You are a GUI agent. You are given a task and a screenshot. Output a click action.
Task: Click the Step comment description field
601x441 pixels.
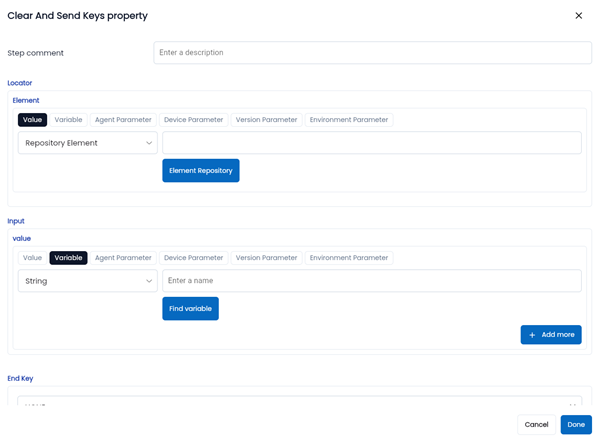pyautogui.click(x=372, y=53)
